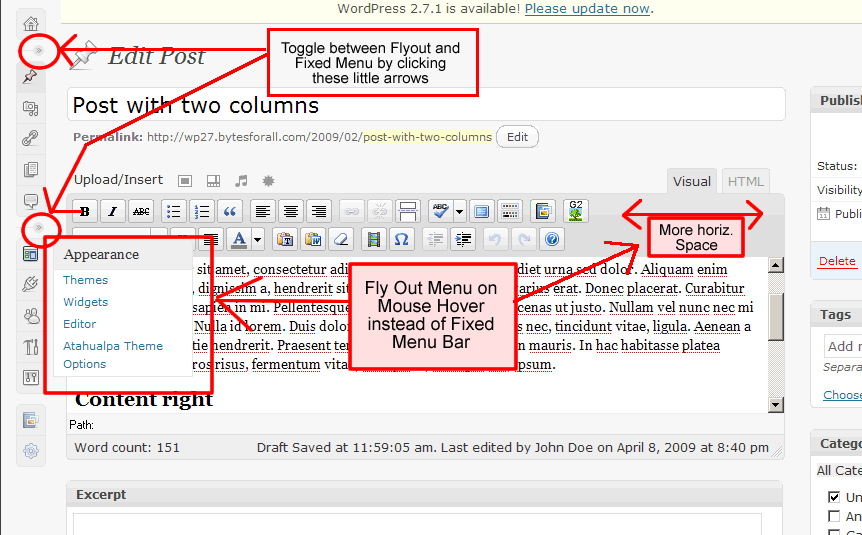This screenshot has width=862, height=535.
Task: Open the Links chain icon in sidebar
Action: 30,138
